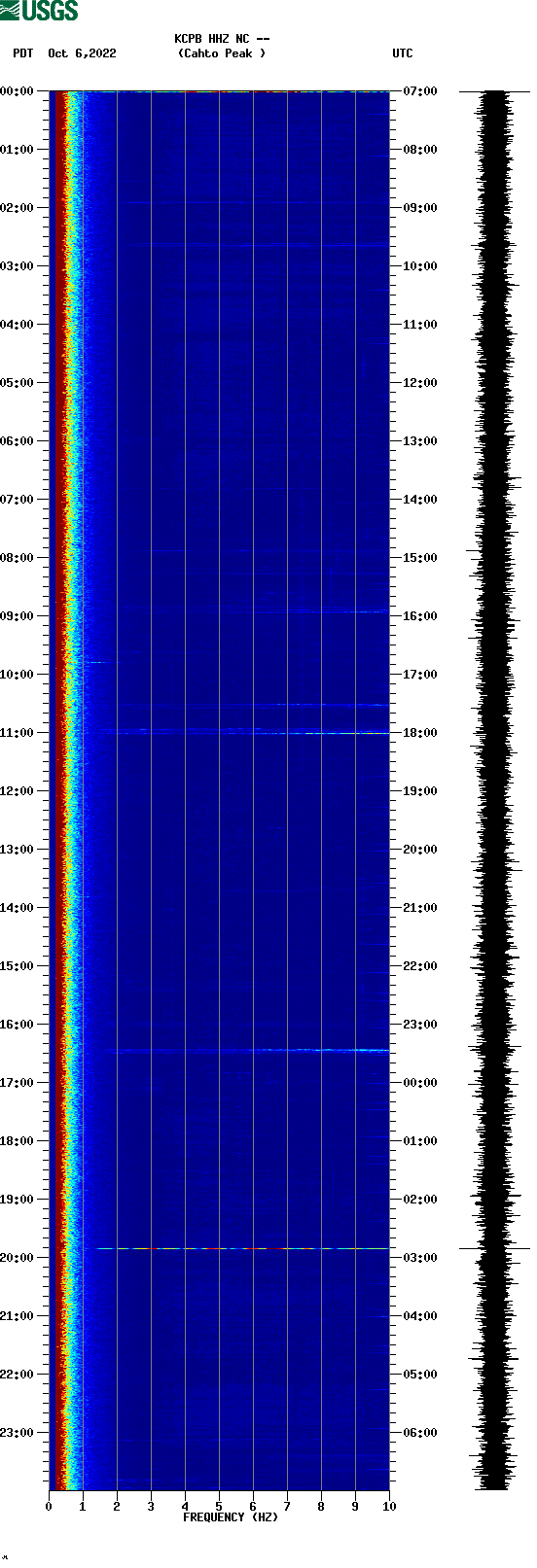The height and width of the screenshot is (1568, 537).
Task: Click the 18:00 UTC time label
Action: tap(420, 733)
